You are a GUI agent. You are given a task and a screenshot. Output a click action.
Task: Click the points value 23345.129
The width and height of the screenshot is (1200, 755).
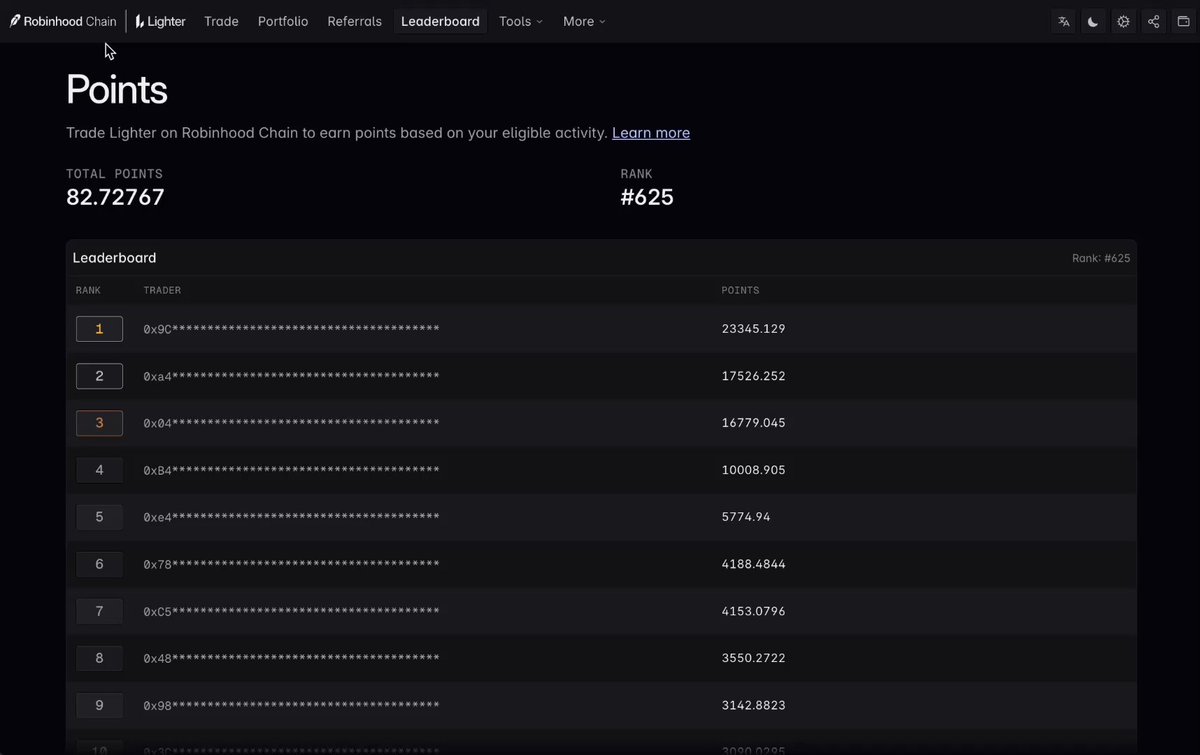754,329
